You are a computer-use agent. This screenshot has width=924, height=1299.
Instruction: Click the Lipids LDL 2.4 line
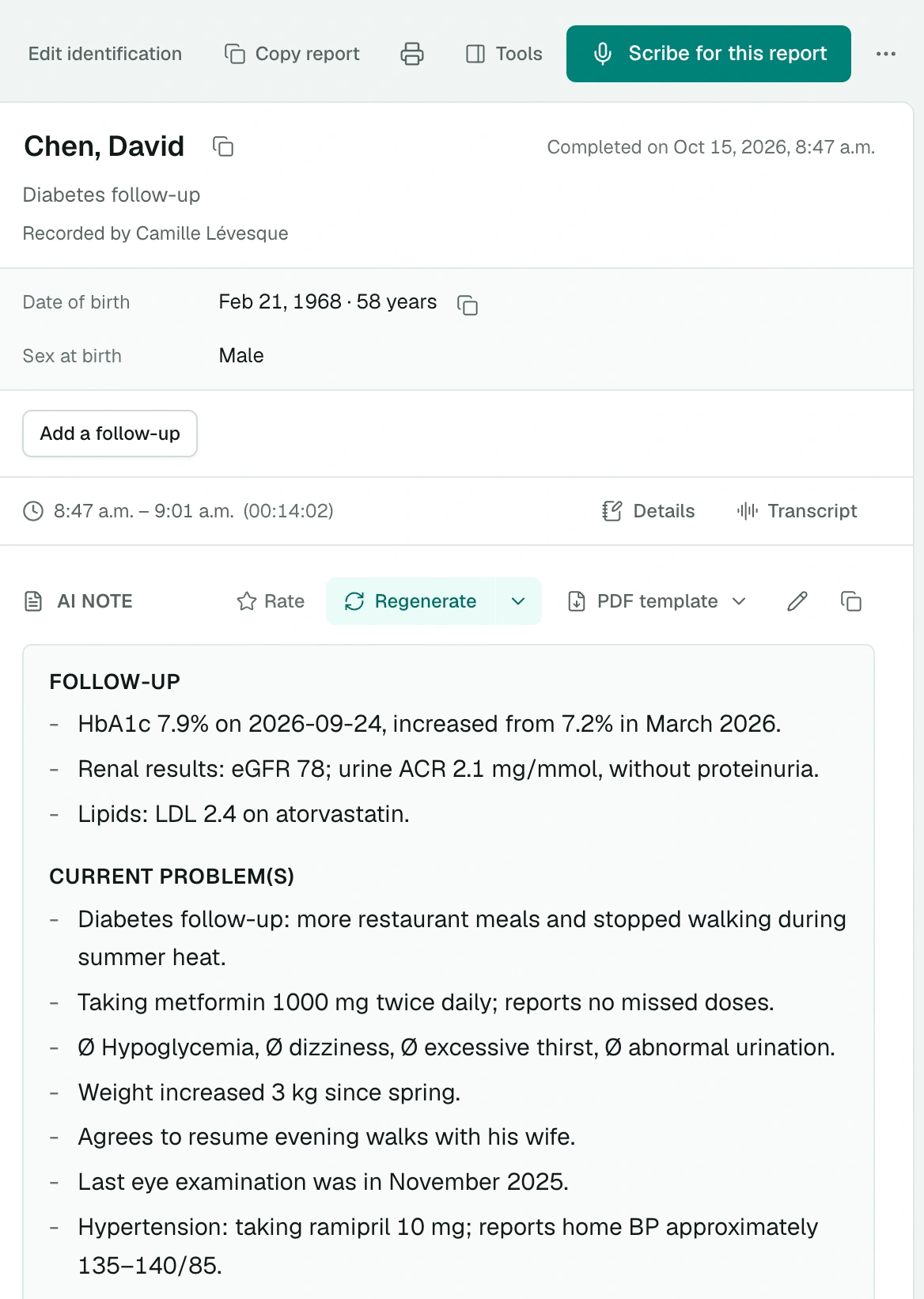(244, 814)
